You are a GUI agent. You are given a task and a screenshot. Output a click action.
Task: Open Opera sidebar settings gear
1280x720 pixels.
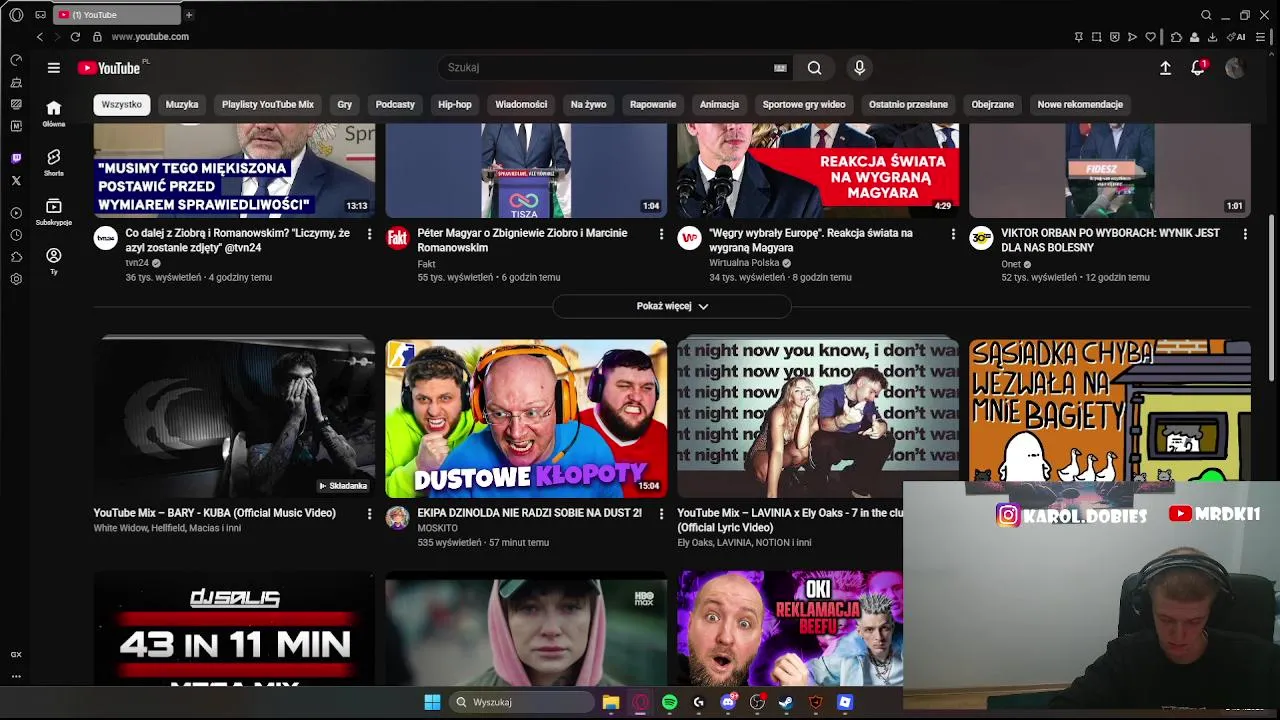click(16, 279)
